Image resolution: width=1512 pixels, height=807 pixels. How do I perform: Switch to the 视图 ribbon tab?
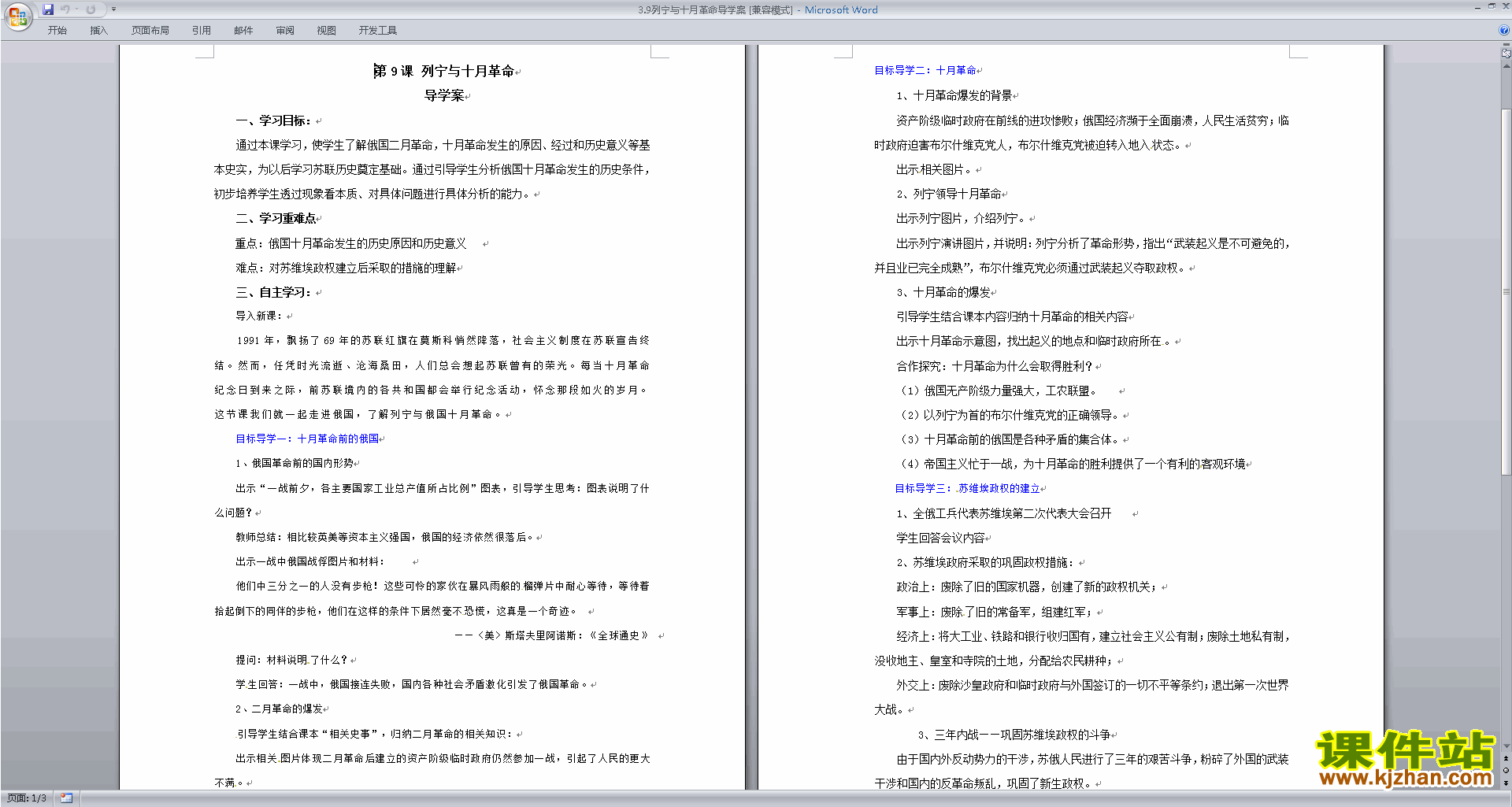[327, 31]
